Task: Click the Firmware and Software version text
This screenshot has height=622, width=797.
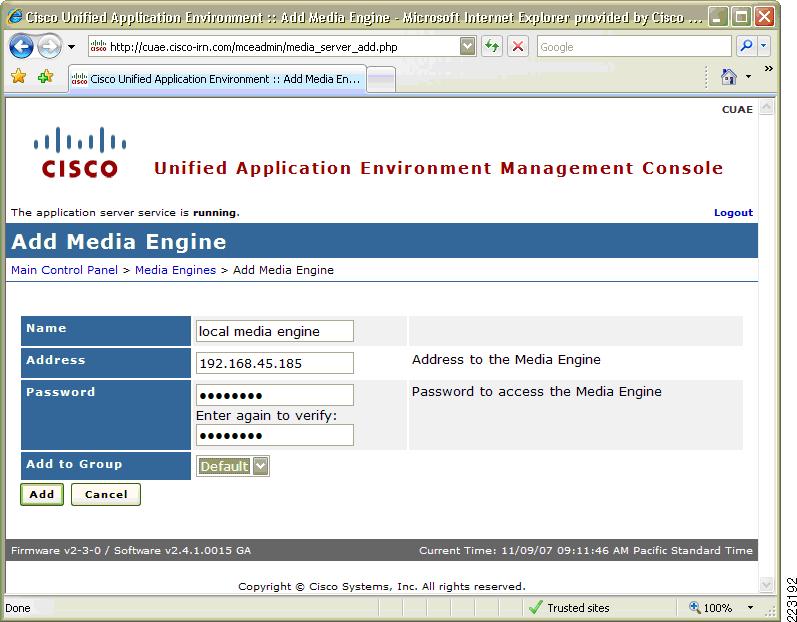Action: [131, 550]
